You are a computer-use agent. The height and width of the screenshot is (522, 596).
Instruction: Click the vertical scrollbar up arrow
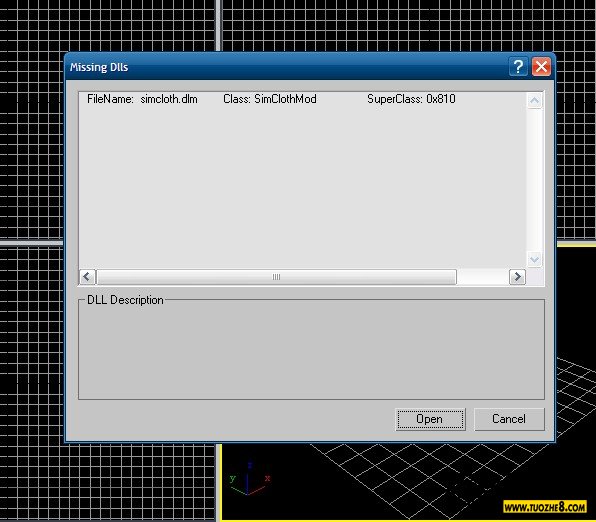(534, 101)
